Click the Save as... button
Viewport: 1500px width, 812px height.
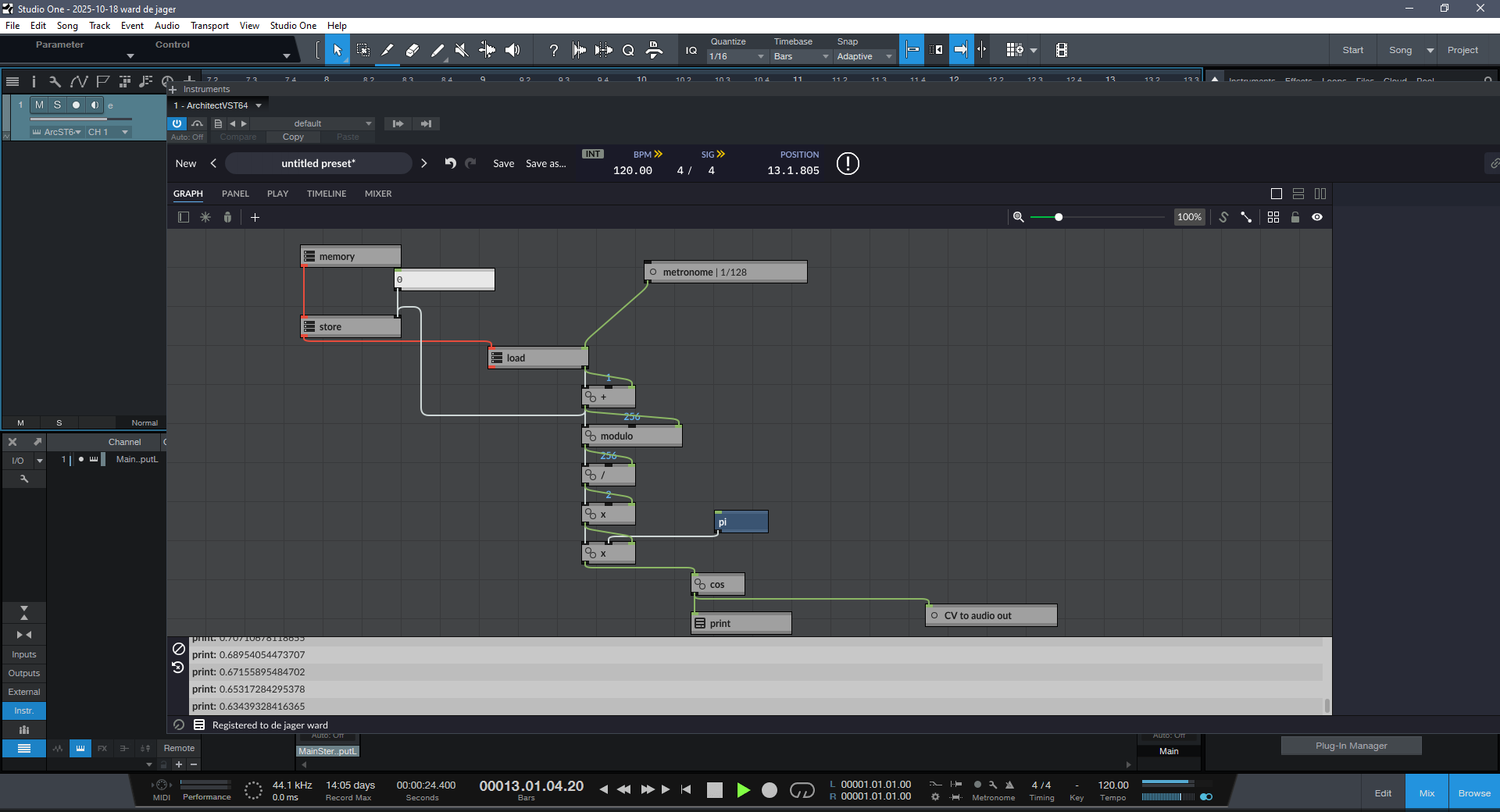point(545,163)
